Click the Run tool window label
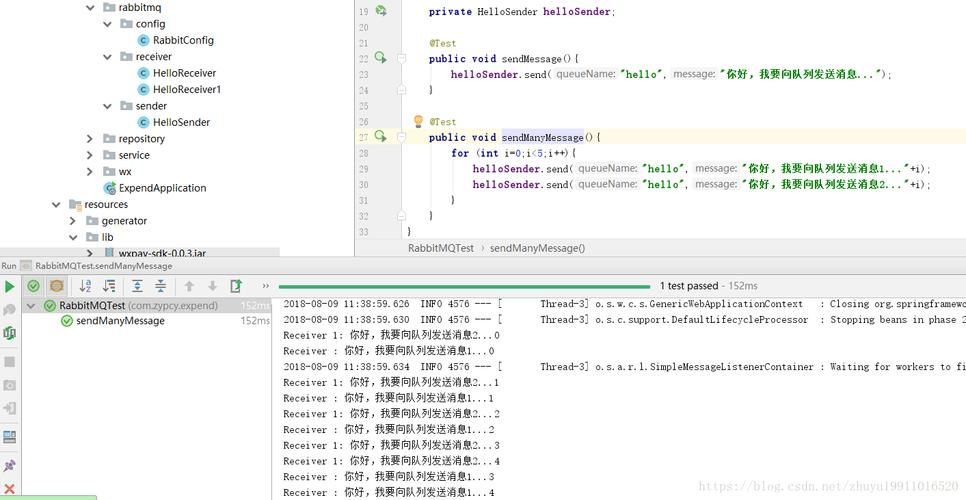Viewport: 966px width, 500px height. [9, 266]
